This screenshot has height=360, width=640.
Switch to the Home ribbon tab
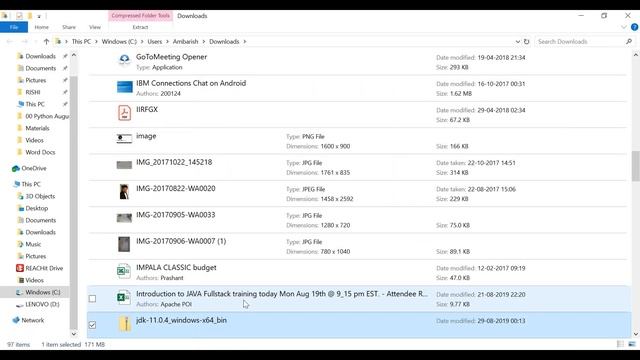pyautogui.click(x=42, y=27)
